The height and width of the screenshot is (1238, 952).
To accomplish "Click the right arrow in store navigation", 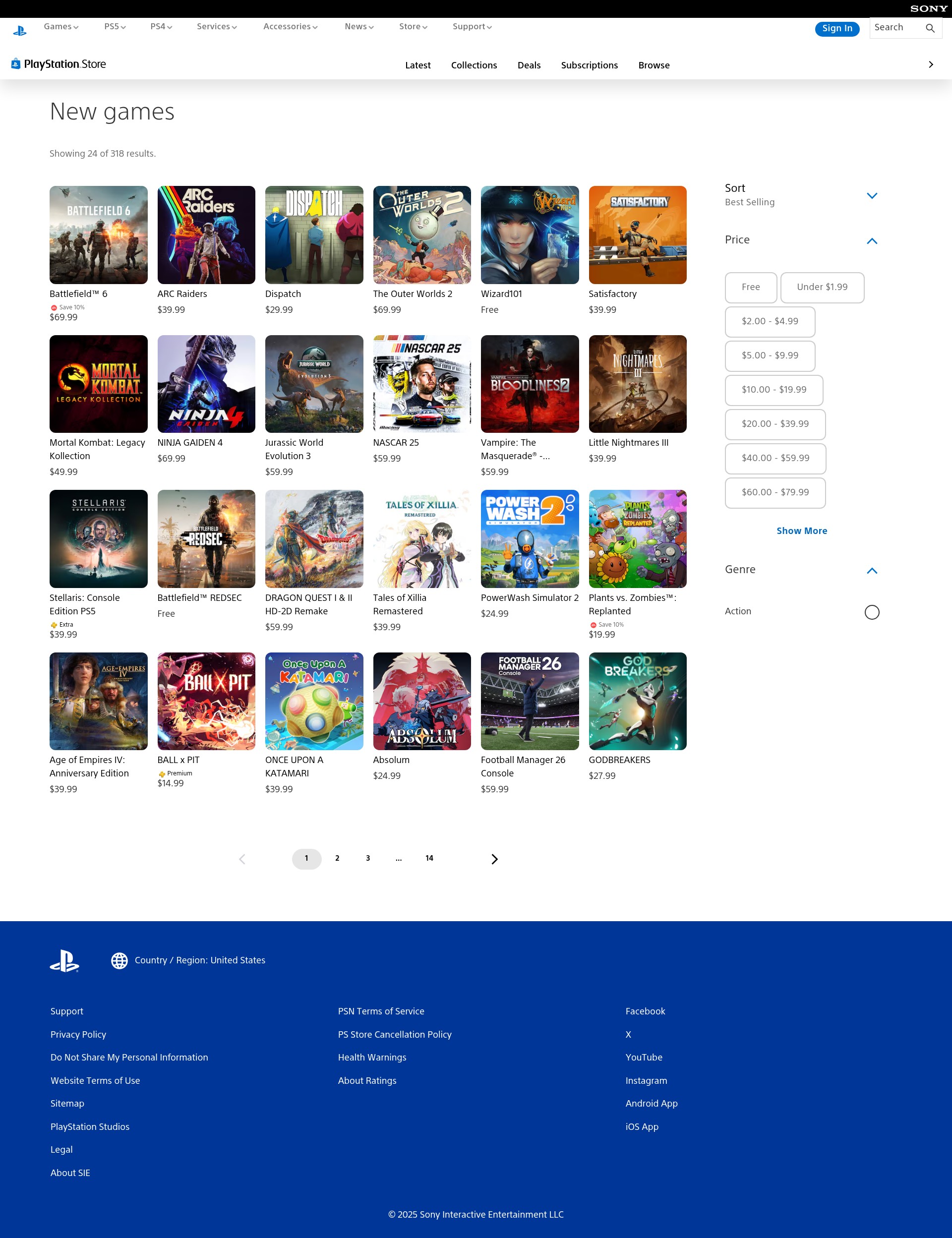I will click(931, 64).
